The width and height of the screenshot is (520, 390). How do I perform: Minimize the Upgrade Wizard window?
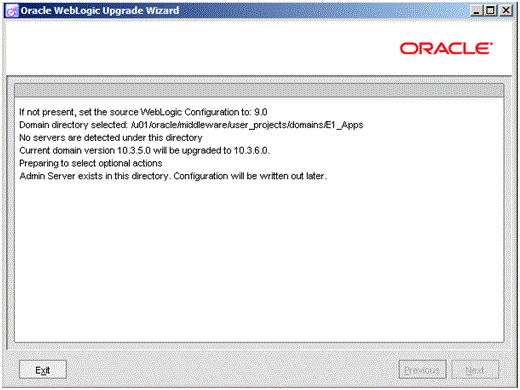pyautogui.click(x=476, y=11)
